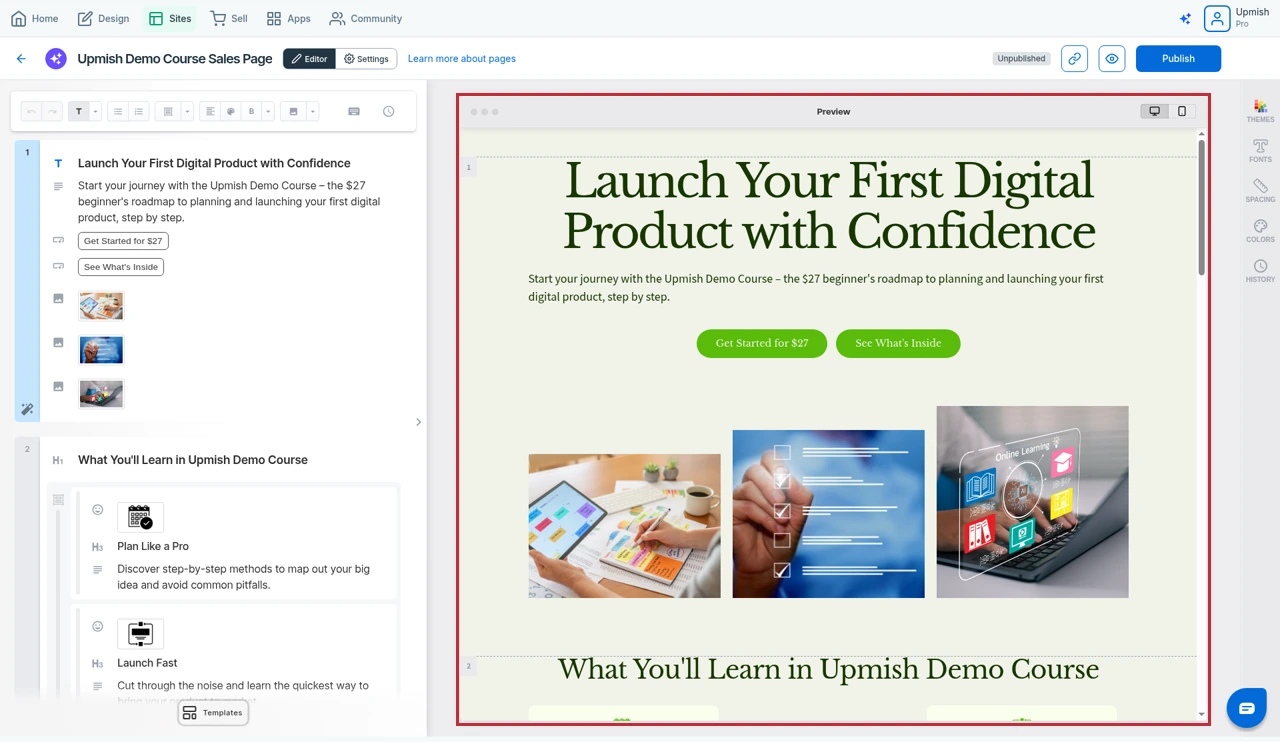Open the Apps menu
This screenshot has height=742, width=1280.
click(x=288, y=18)
